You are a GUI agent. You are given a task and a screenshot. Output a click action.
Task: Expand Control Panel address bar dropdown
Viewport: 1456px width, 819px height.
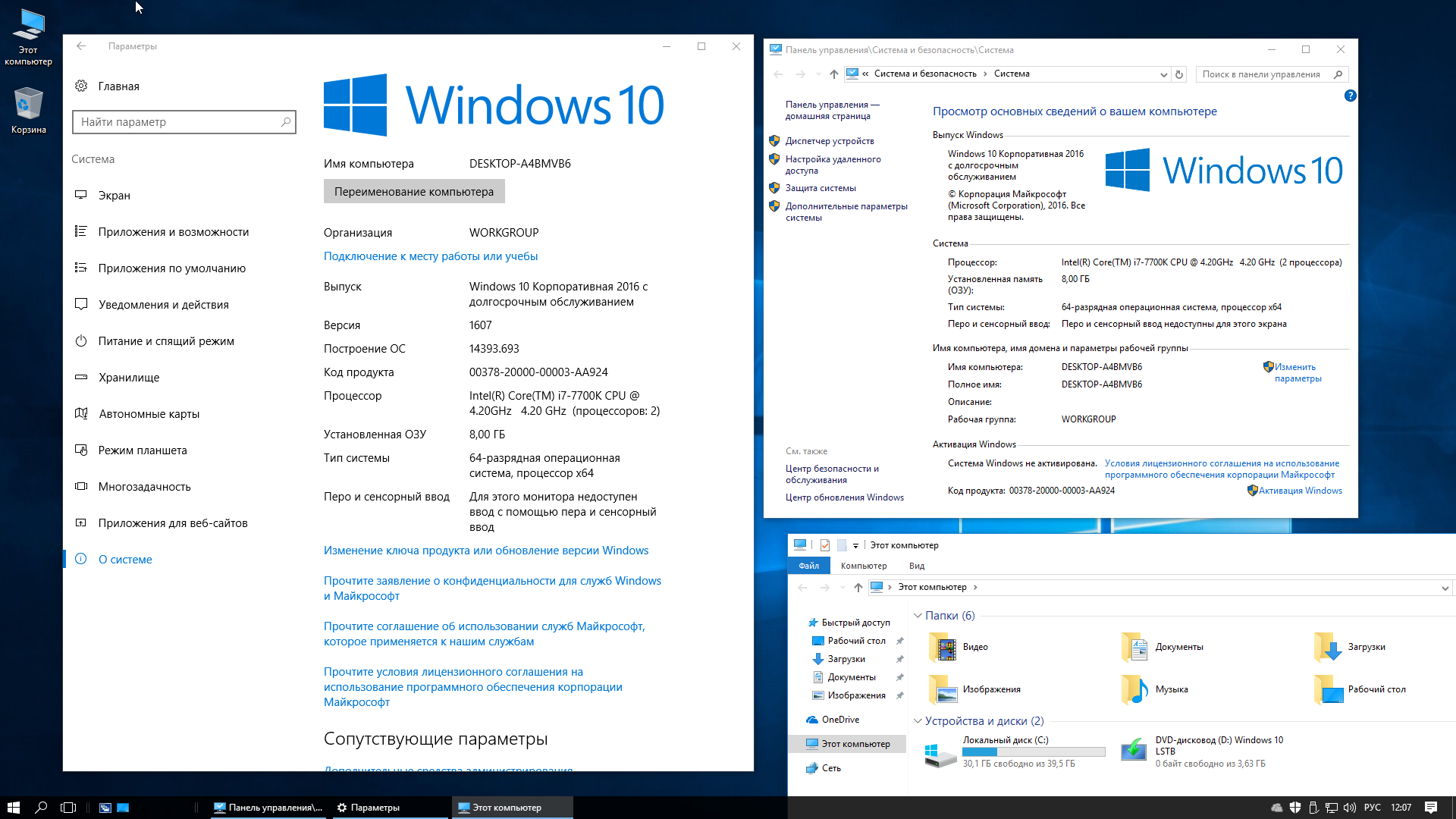click(x=1164, y=74)
